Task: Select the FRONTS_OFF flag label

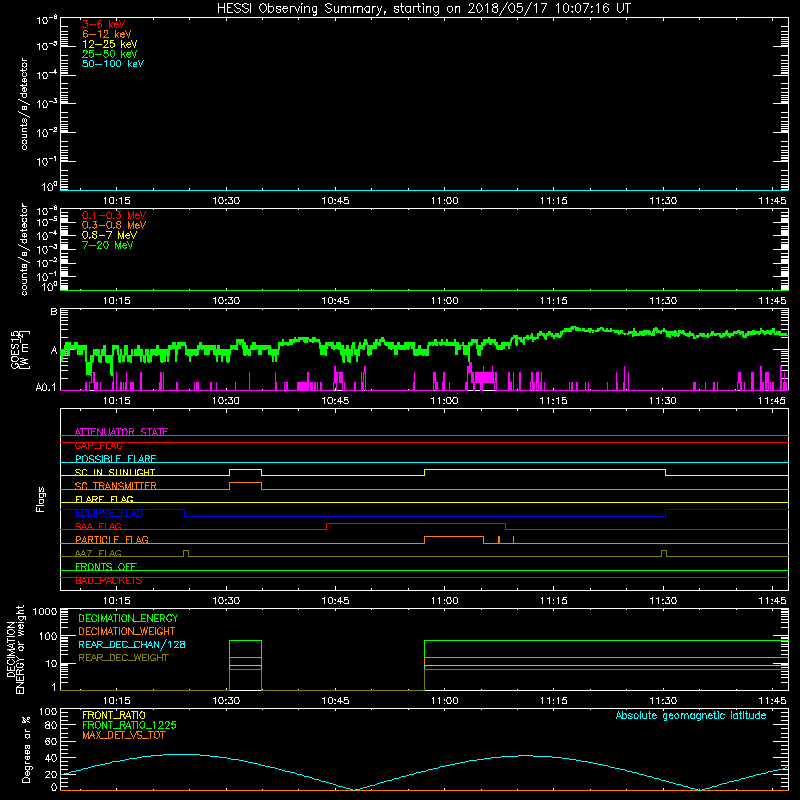Action: (x=106, y=566)
